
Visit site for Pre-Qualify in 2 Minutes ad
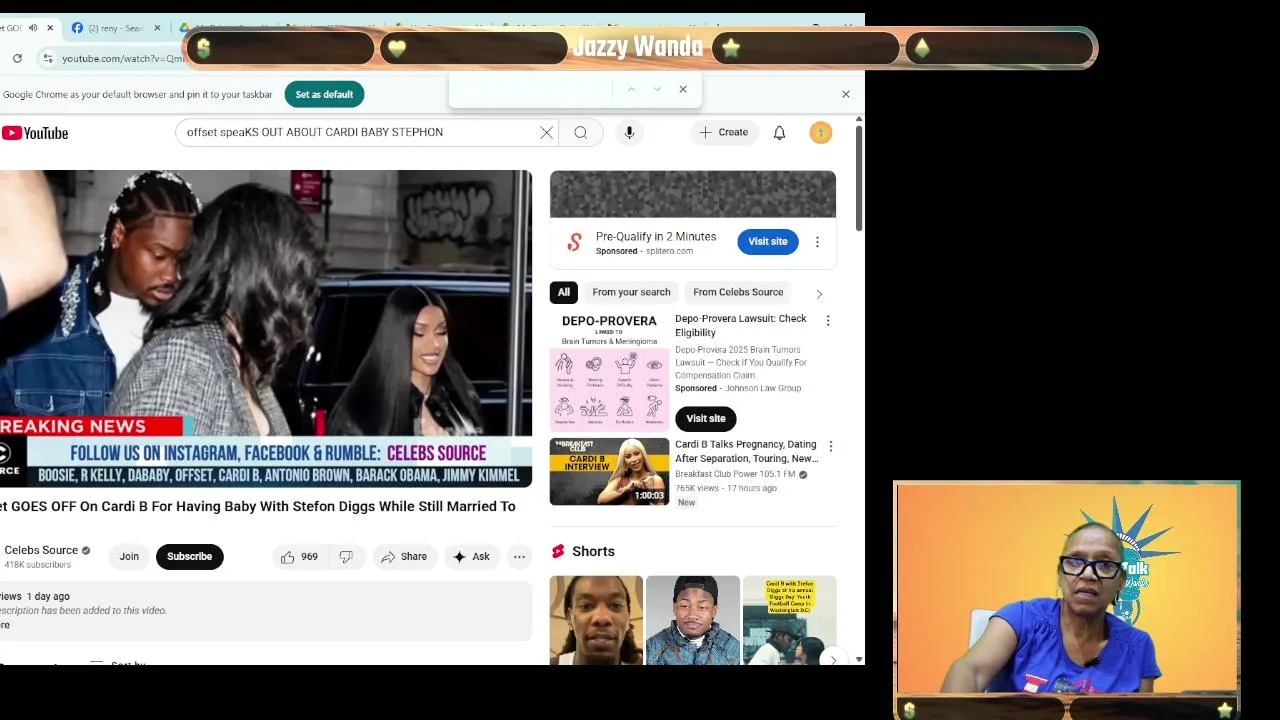click(768, 241)
